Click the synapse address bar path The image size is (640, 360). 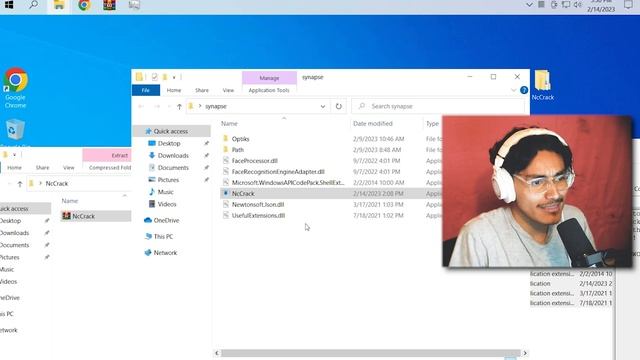click(216, 106)
